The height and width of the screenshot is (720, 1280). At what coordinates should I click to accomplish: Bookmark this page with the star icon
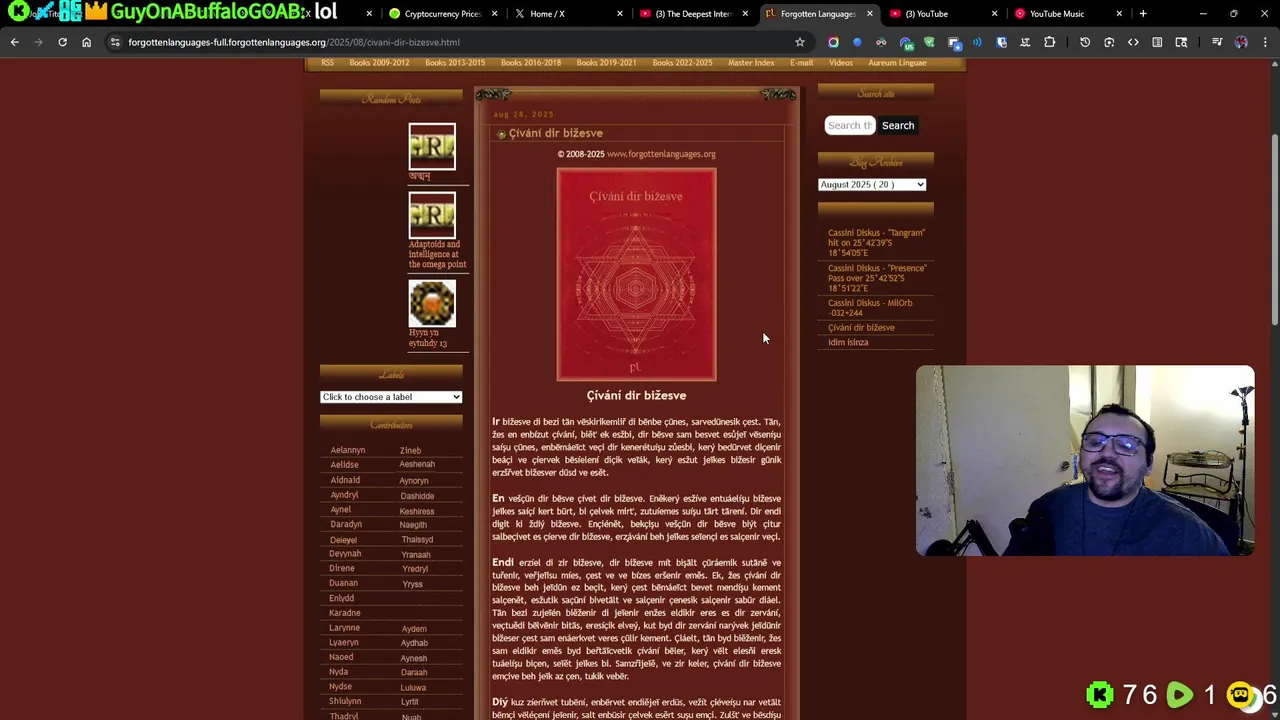[x=800, y=42]
